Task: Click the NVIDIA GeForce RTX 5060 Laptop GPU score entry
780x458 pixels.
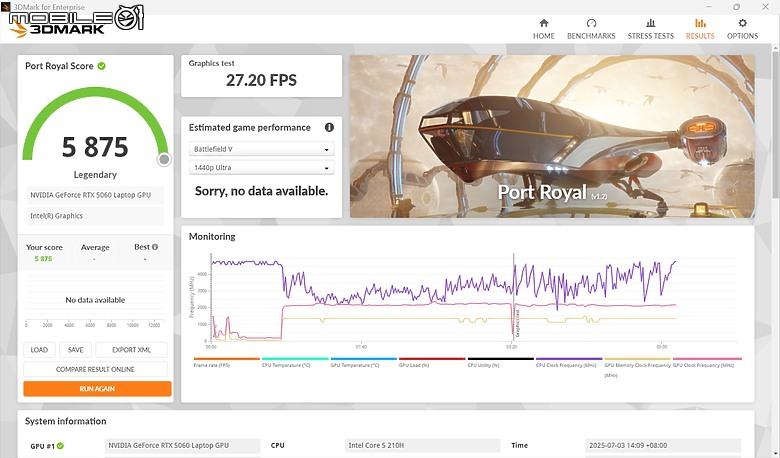Action: (x=96, y=195)
